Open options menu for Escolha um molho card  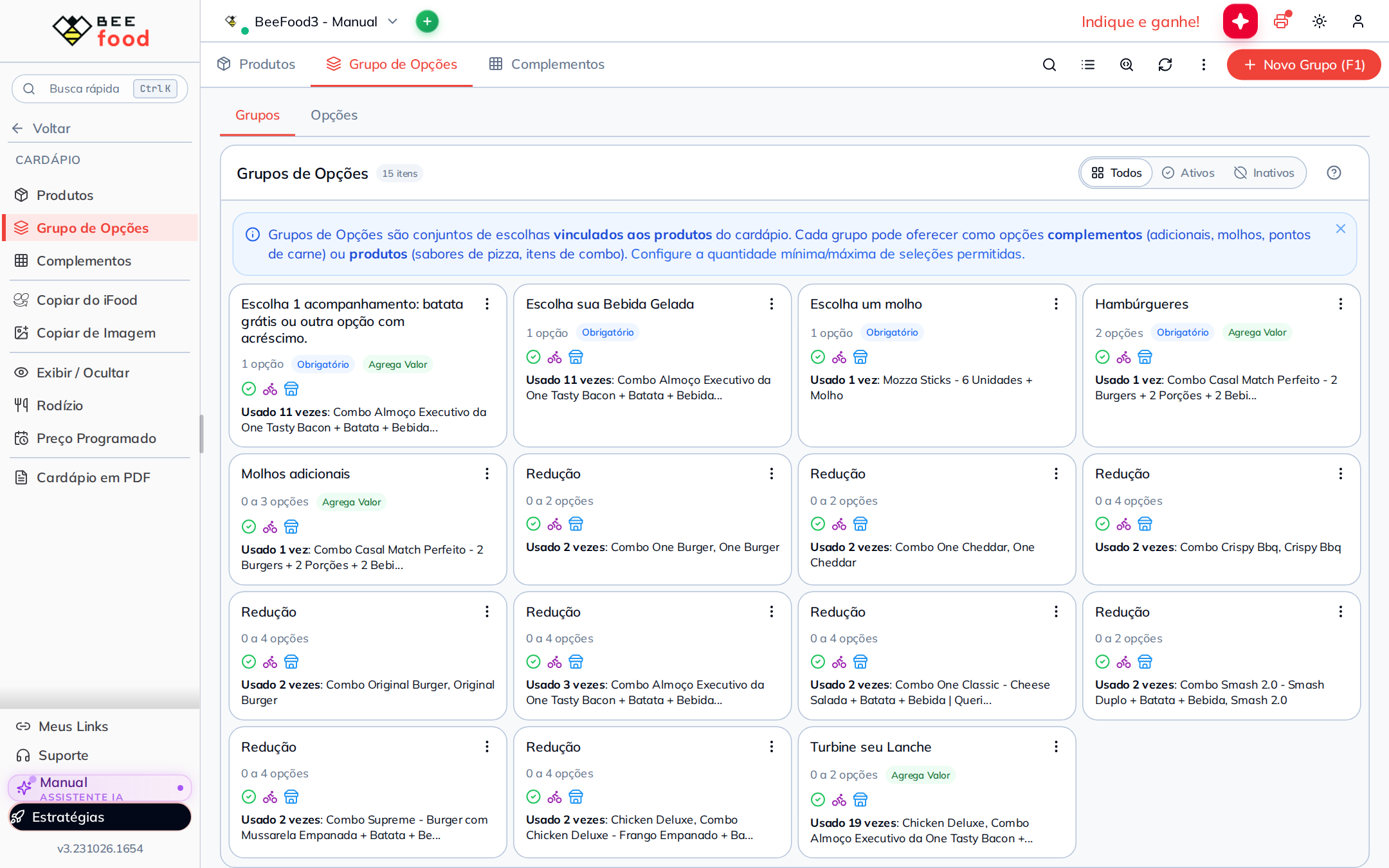1056,304
